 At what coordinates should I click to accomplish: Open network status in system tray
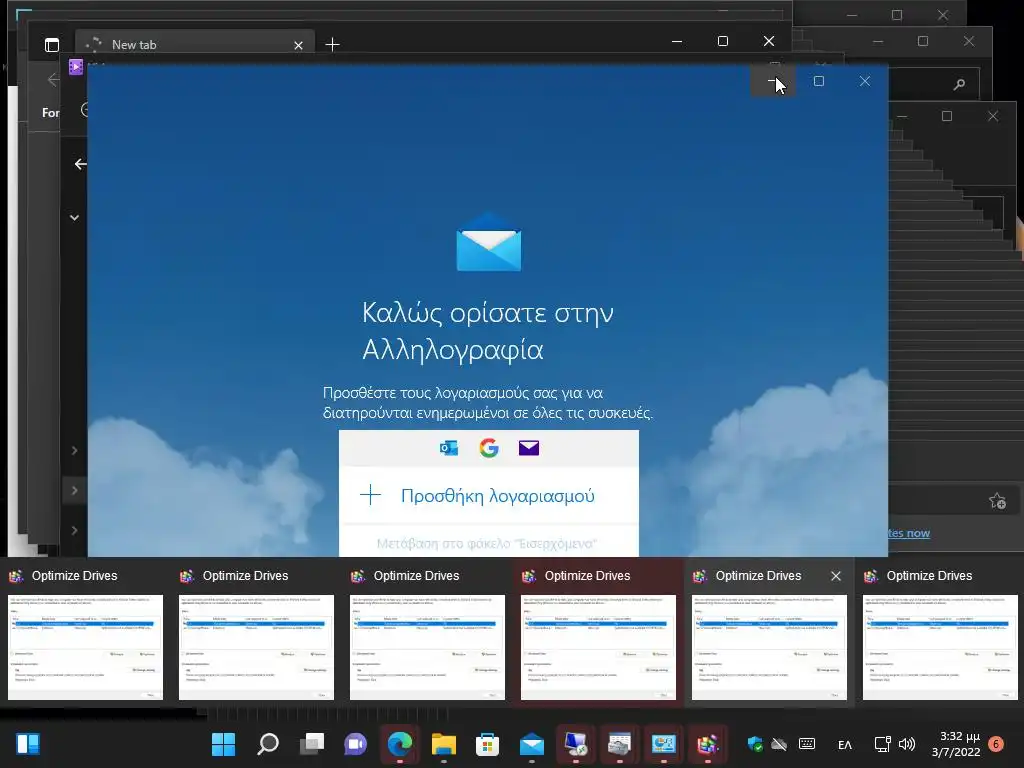882,744
